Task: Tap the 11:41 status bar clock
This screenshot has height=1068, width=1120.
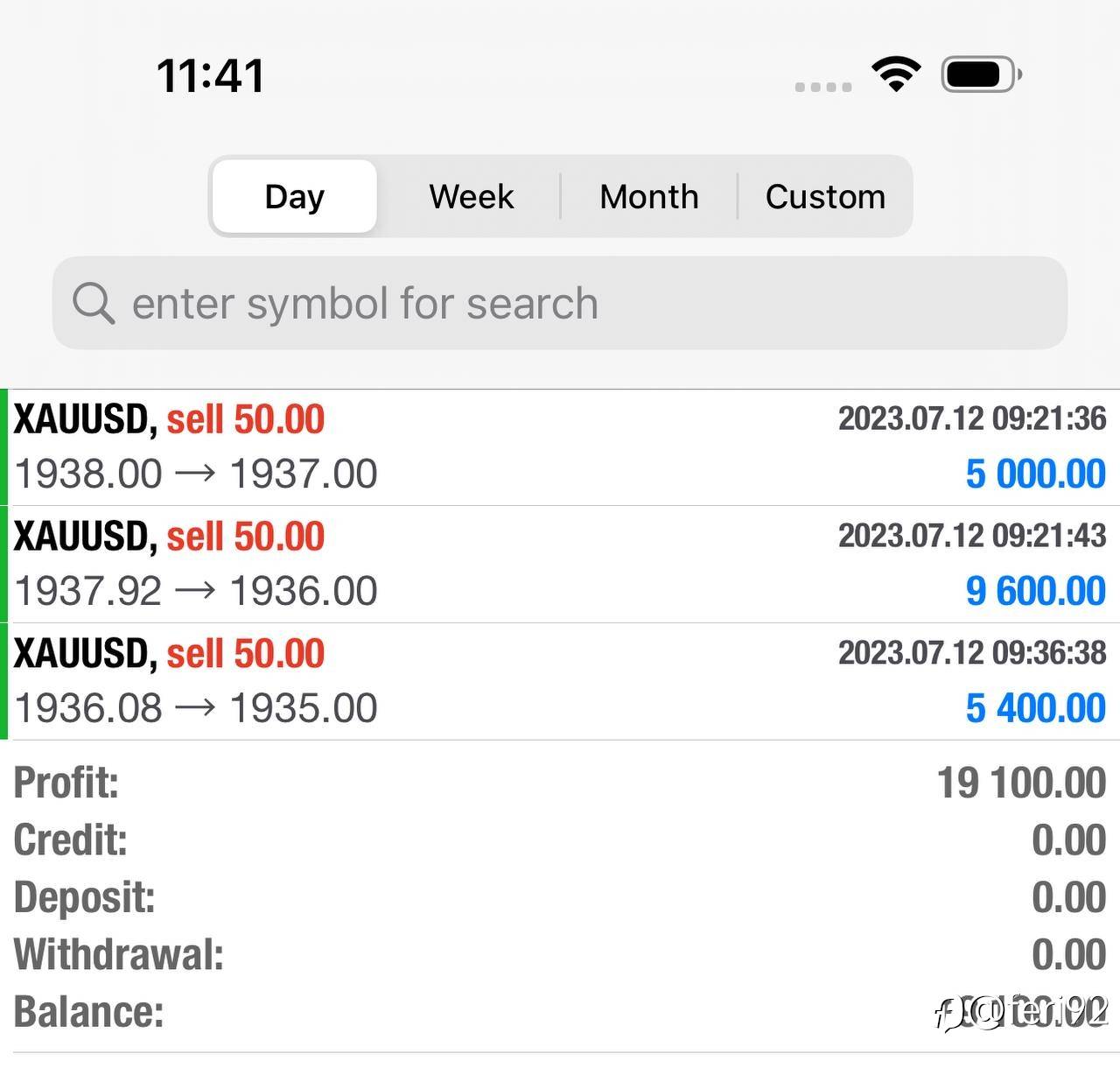Action: [x=210, y=75]
